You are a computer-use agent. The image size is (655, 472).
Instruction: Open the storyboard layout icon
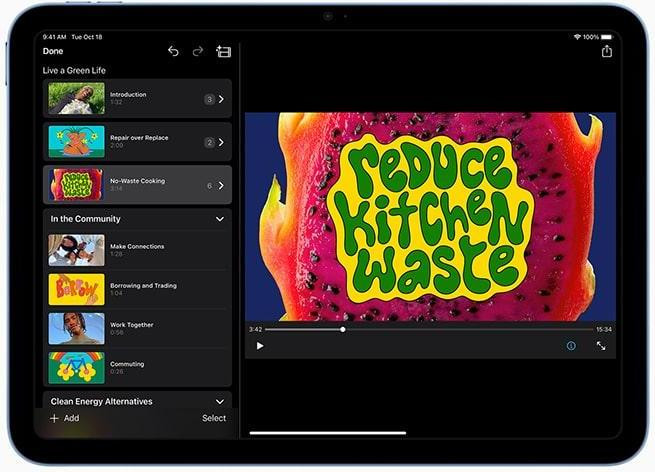point(223,51)
